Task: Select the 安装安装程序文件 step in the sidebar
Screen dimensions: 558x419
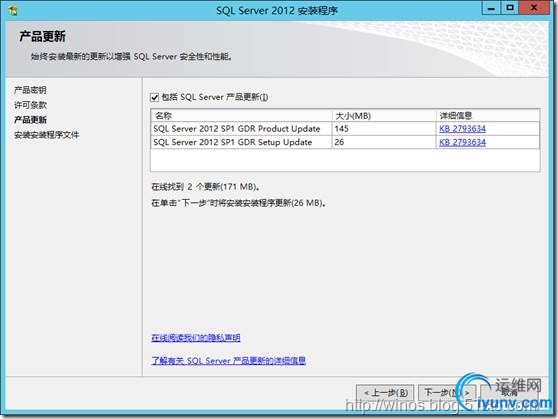Action: [x=47, y=135]
